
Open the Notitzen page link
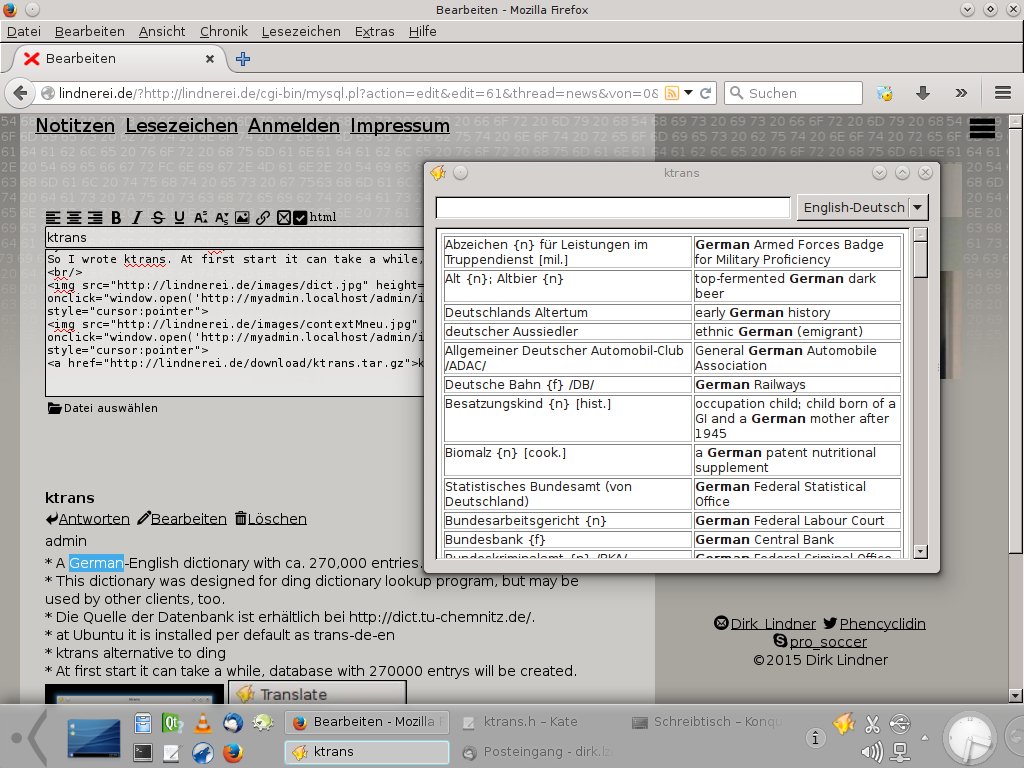(75, 125)
